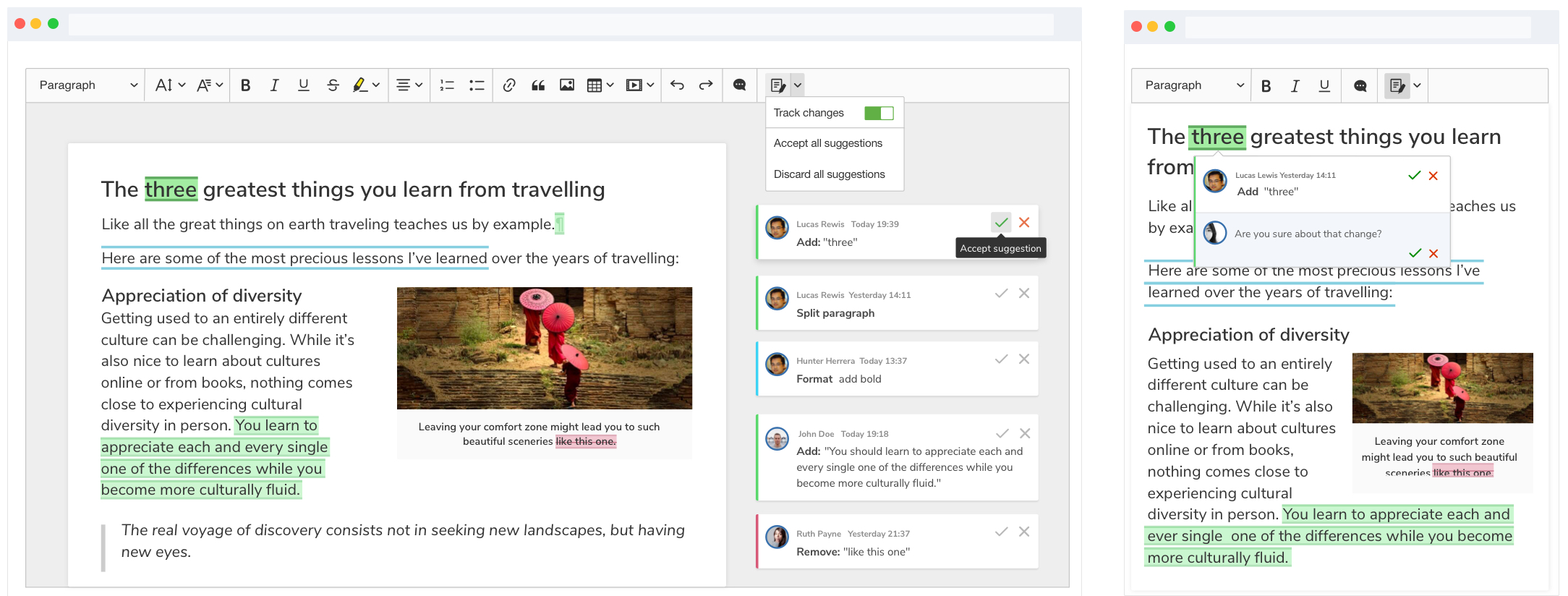Click umbrella photo in right editor window
The width and height of the screenshot is (1568, 596).
pyautogui.click(x=1443, y=388)
